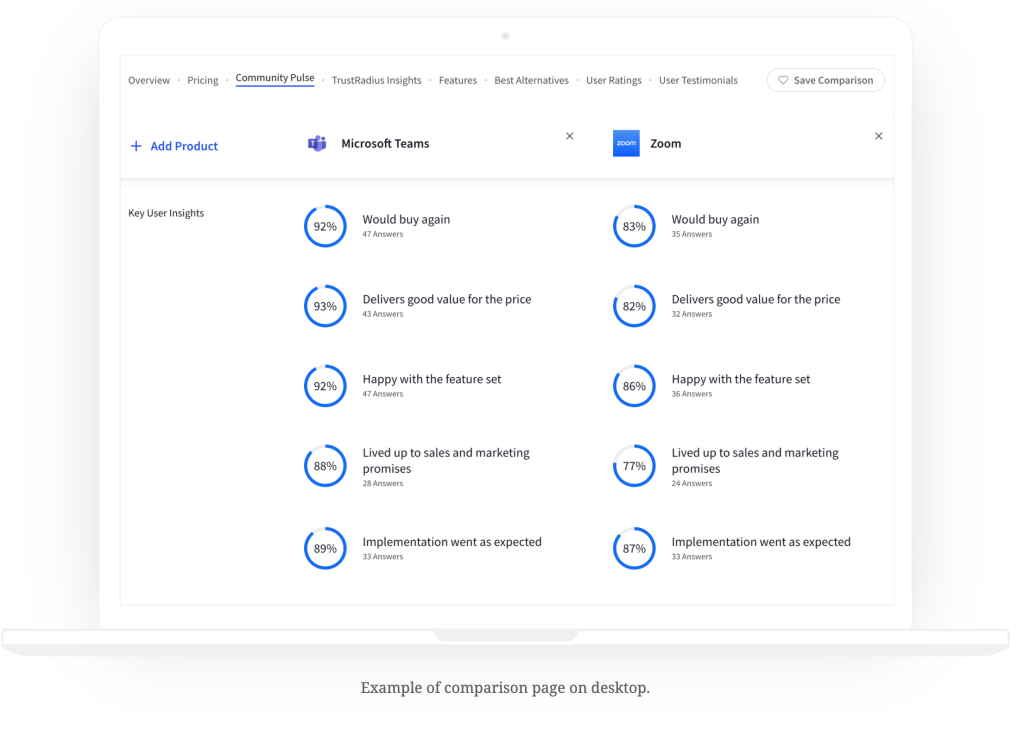This screenshot has width=1024, height=730.
Task: Open the Overview tab
Action: click(x=149, y=81)
